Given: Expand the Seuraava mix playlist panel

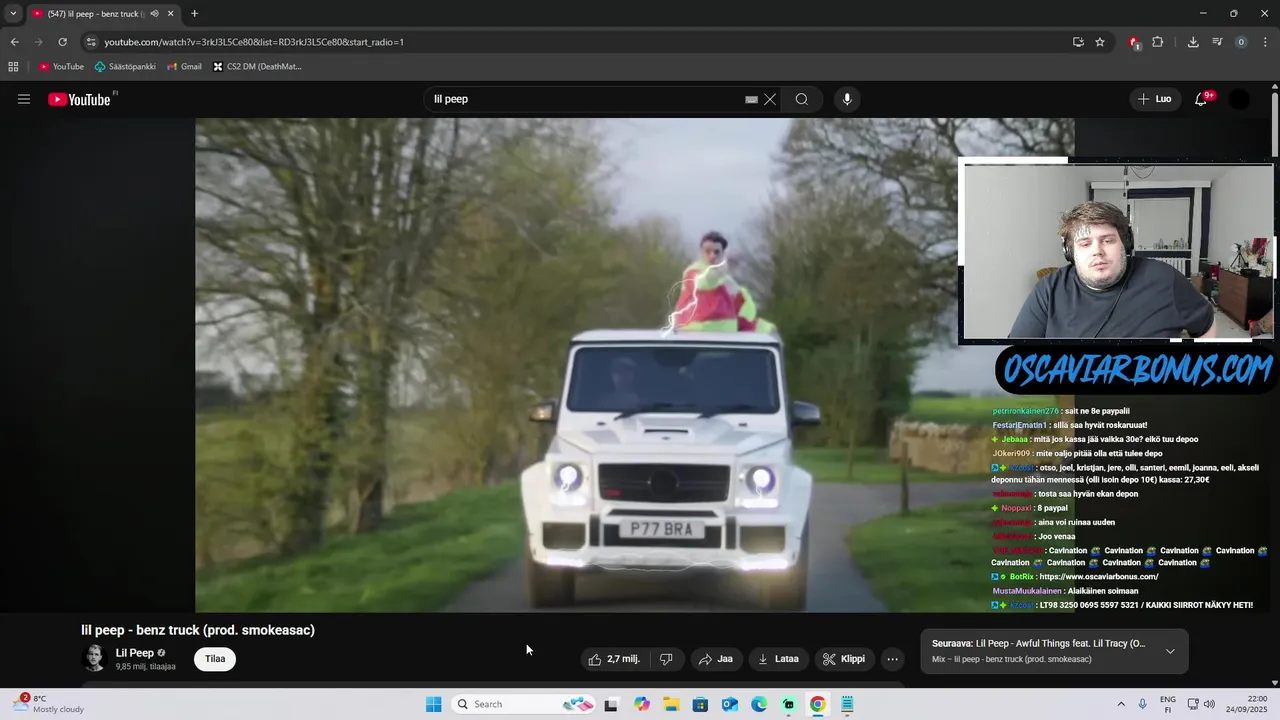Looking at the screenshot, I should point(1170,651).
